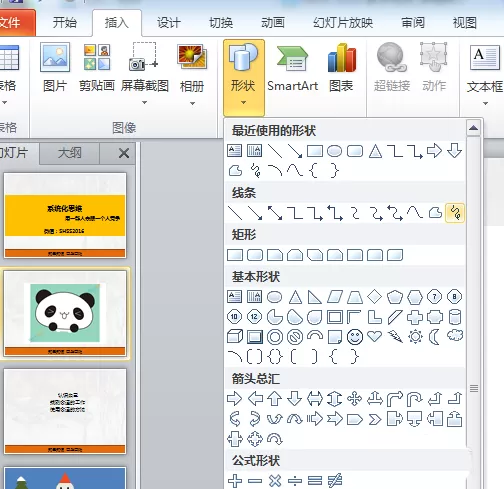Pick the lightning bolt shape
Image resolution: width=504 pixels, height=489 pixels.
395,337
